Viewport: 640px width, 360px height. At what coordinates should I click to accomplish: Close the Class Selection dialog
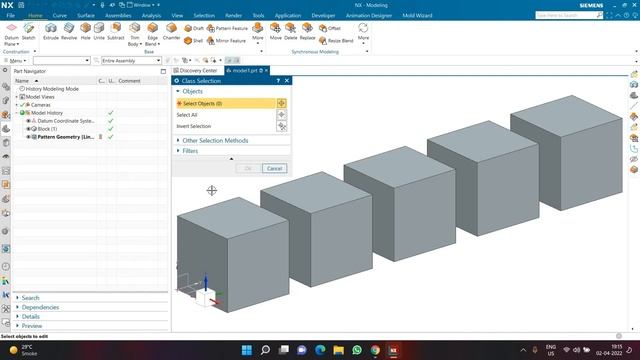287,81
